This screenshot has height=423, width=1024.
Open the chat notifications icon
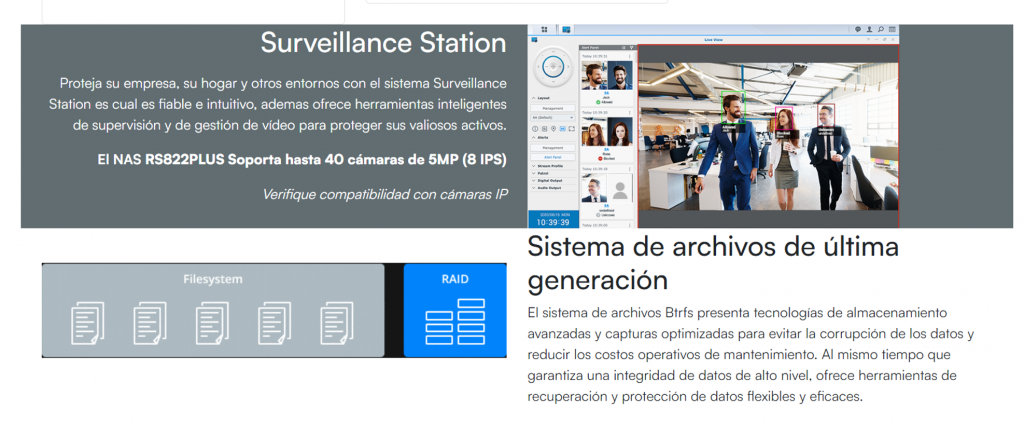pos(858,30)
